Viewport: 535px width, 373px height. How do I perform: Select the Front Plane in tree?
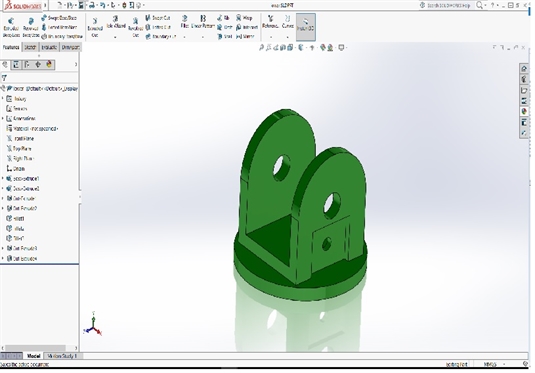[x=20, y=139]
